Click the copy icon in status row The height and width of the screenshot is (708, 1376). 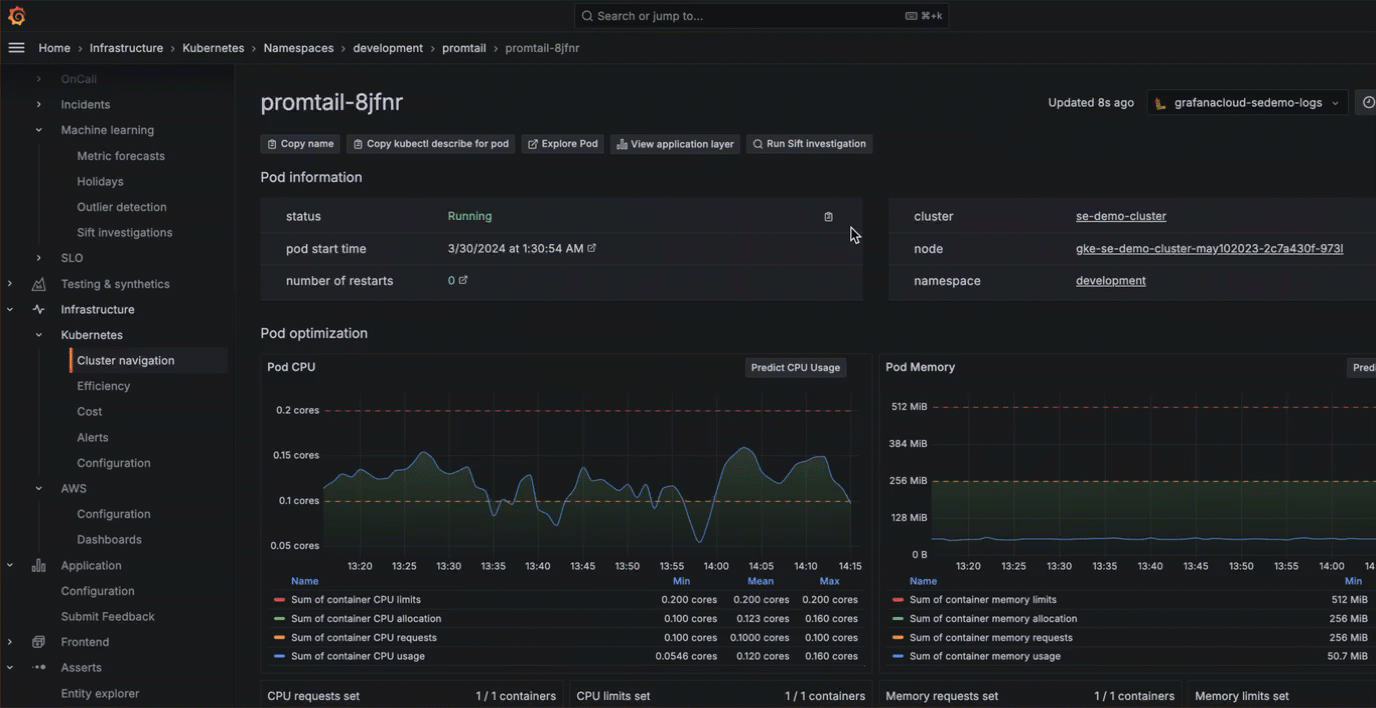coord(828,217)
